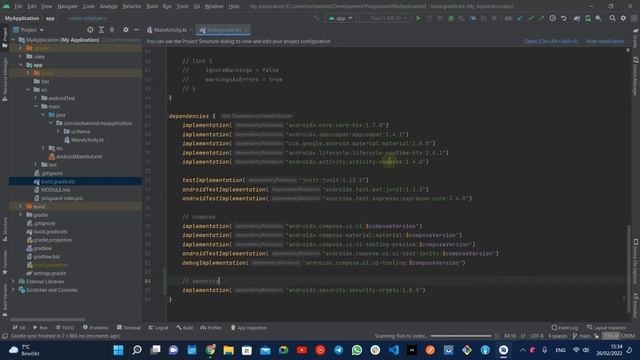Expand the External Libraries node
This screenshot has width=640, height=360.
13,282
